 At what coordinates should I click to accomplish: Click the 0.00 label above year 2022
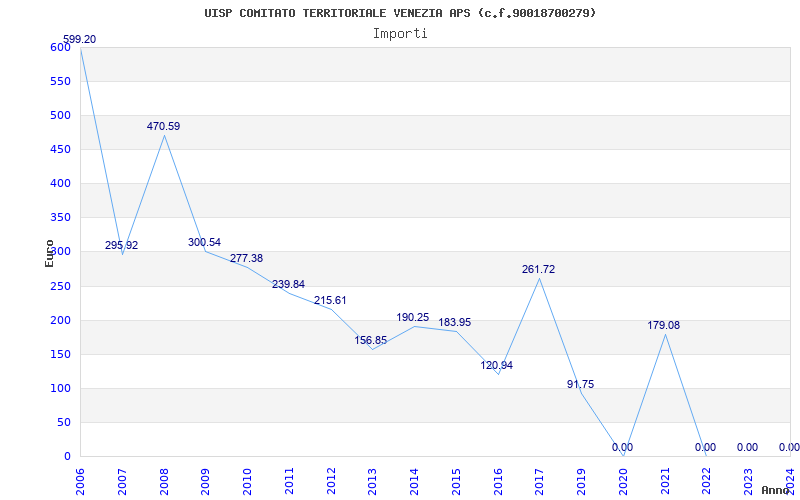click(706, 447)
